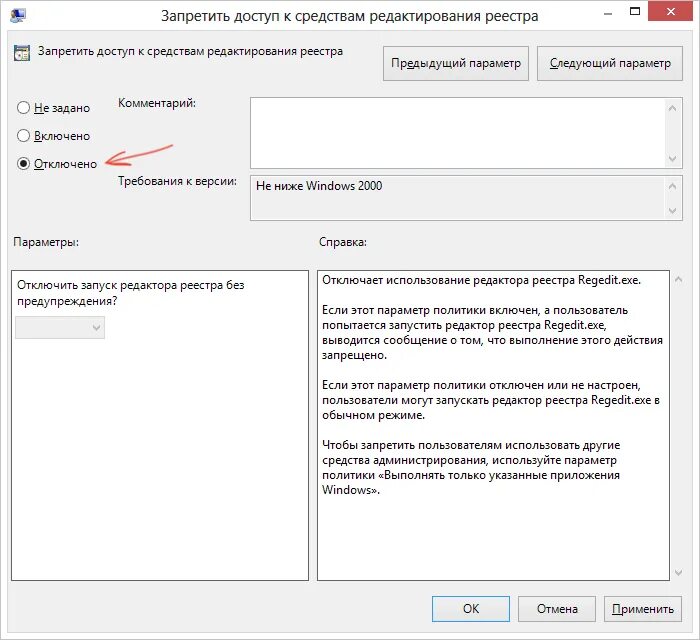The height and width of the screenshot is (640, 700).
Task: Click comment box scroll down arrow
Action: pyautogui.click(x=673, y=158)
